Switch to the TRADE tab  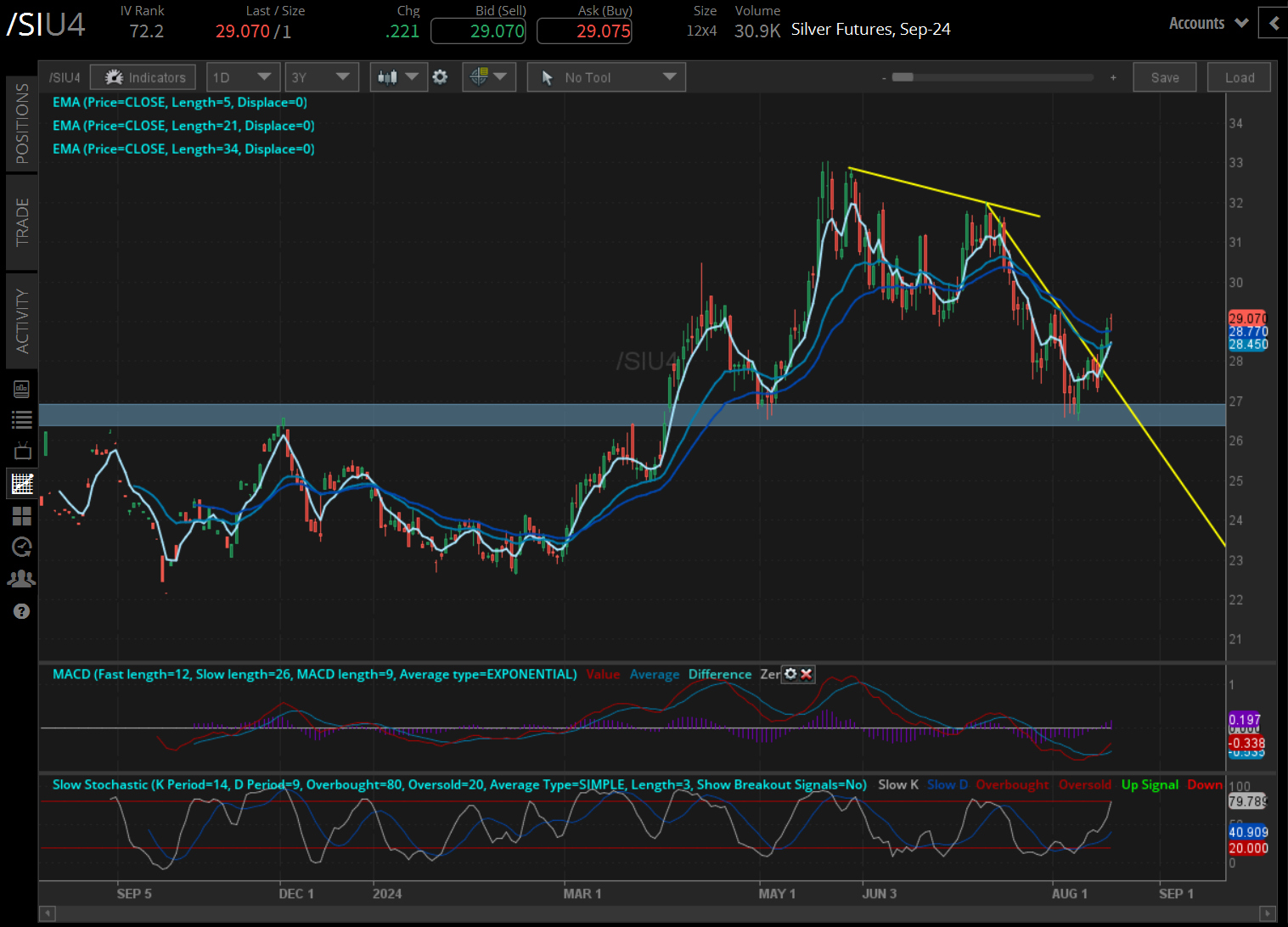[x=22, y=222]
